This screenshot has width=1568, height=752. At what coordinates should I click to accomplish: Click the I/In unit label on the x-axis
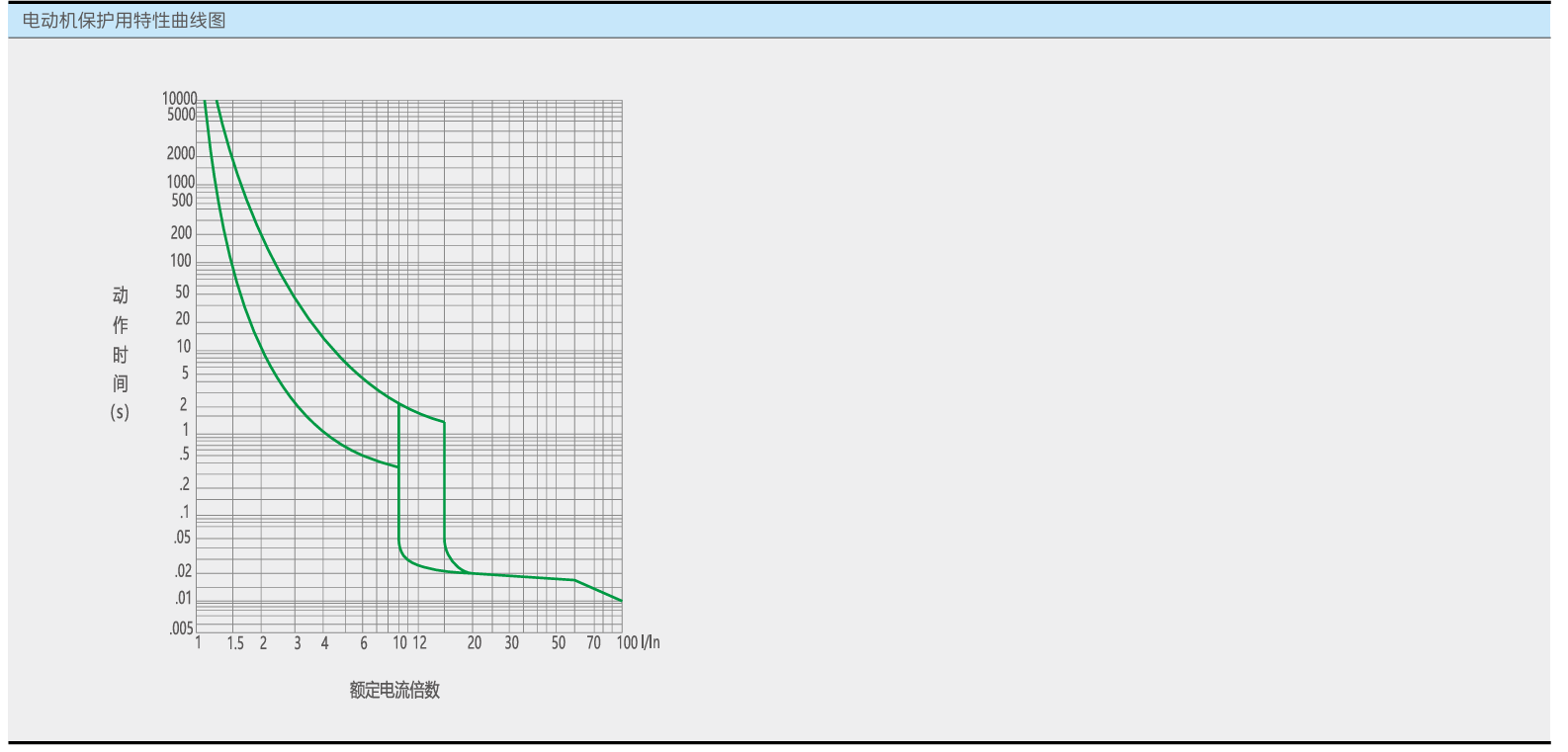click(x=651, y=642)
